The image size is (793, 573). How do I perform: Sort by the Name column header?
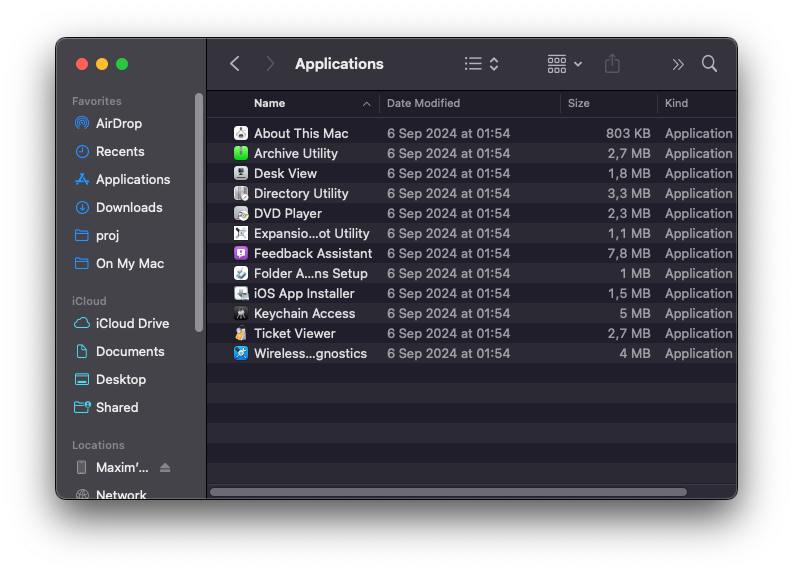270,103
